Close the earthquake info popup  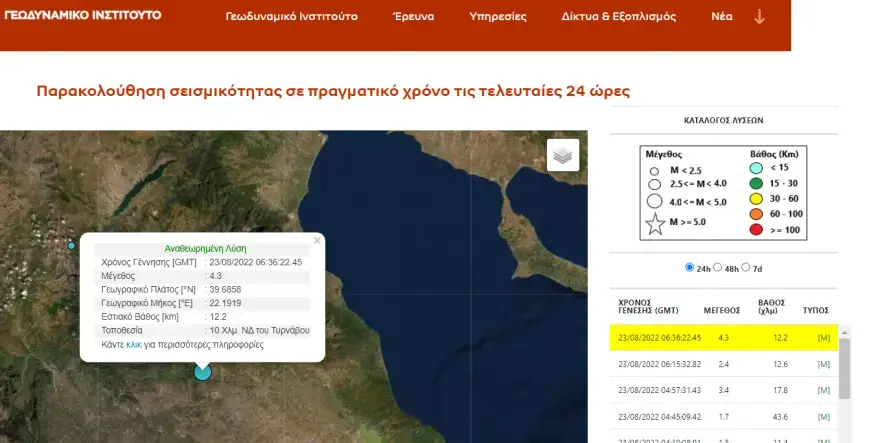click(x=317, y=240)
